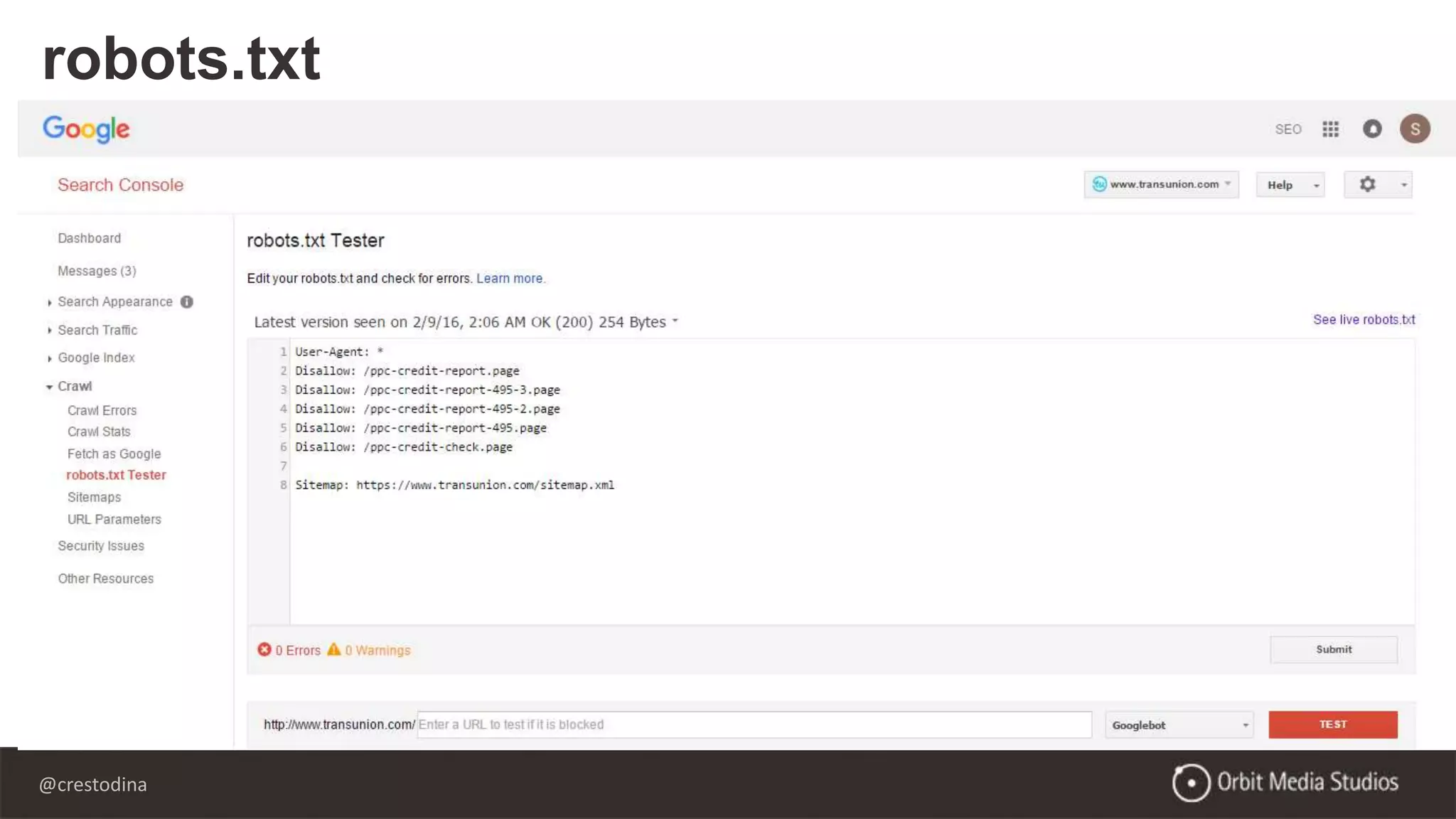Open Sitemaps in the Crawl menu
1456x819 pixels.
[x=94, y=497]
